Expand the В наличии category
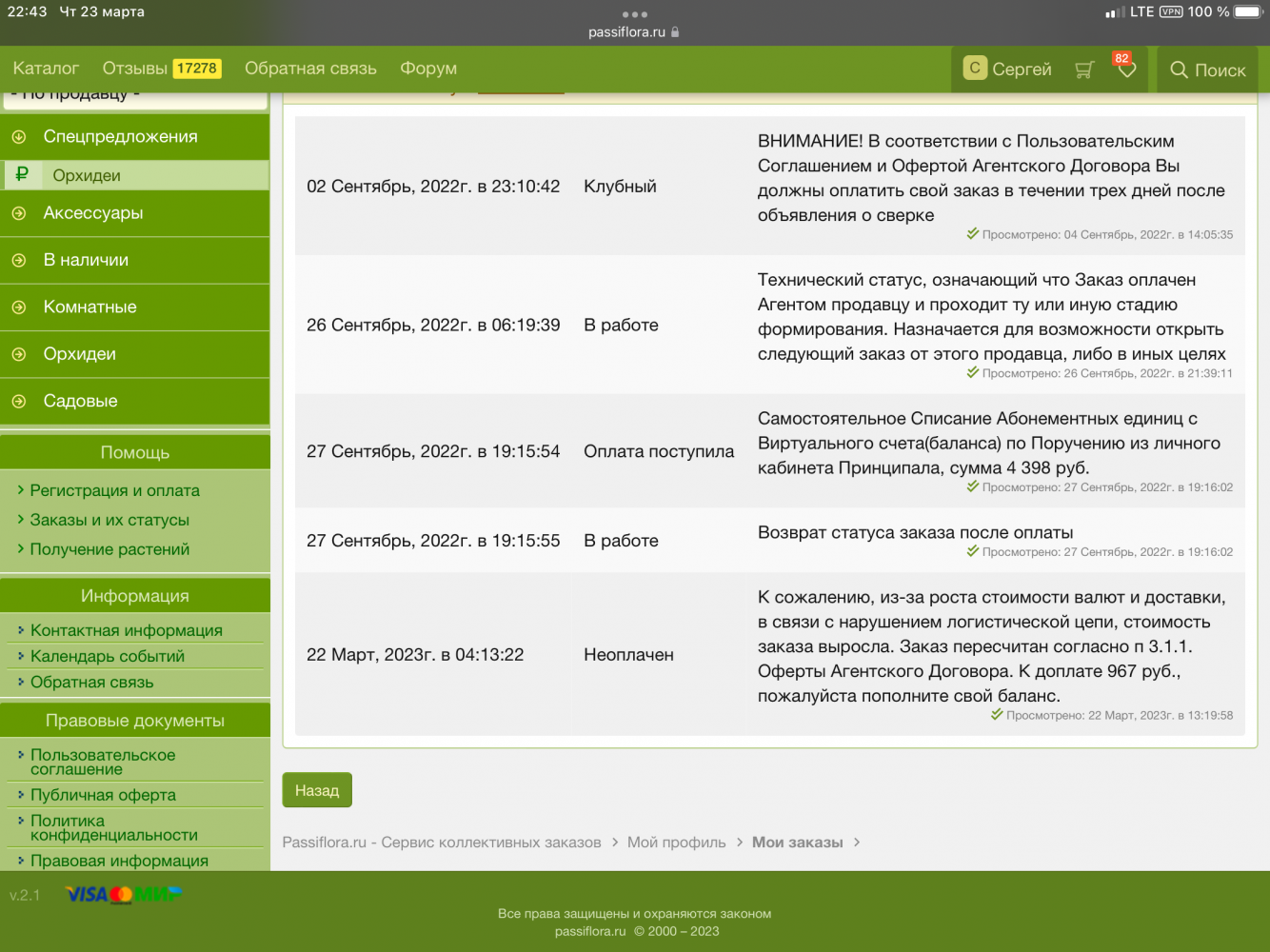 [86, 260]
